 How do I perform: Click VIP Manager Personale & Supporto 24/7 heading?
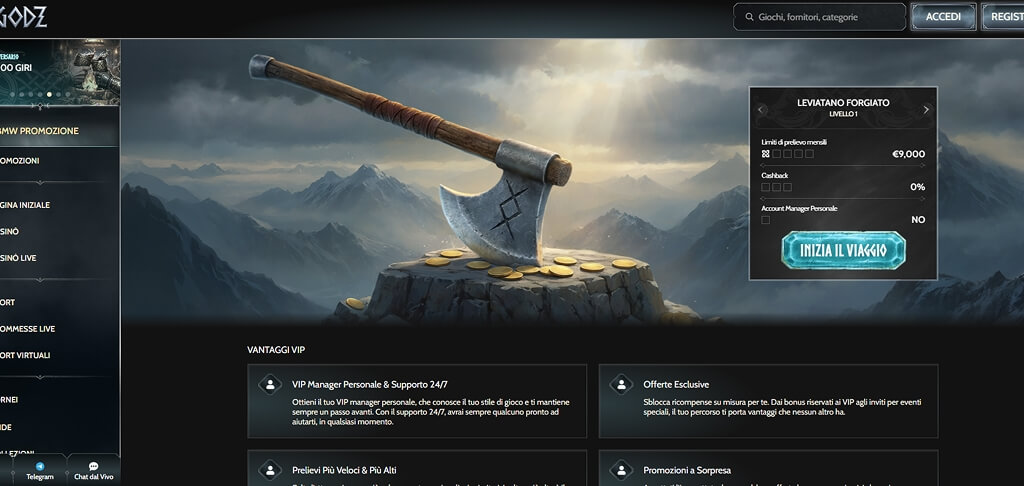[x=369, y=385]
